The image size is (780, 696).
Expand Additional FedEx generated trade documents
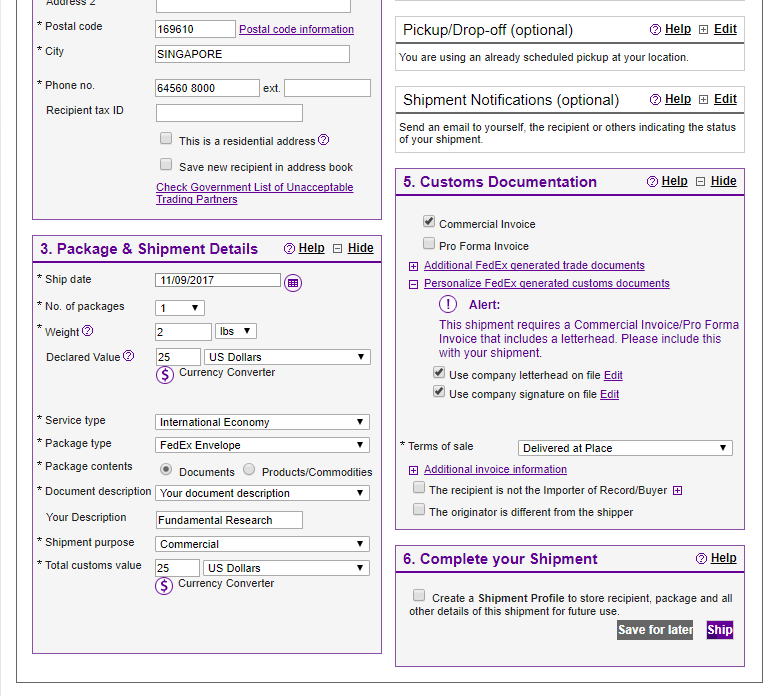(413, 266)
